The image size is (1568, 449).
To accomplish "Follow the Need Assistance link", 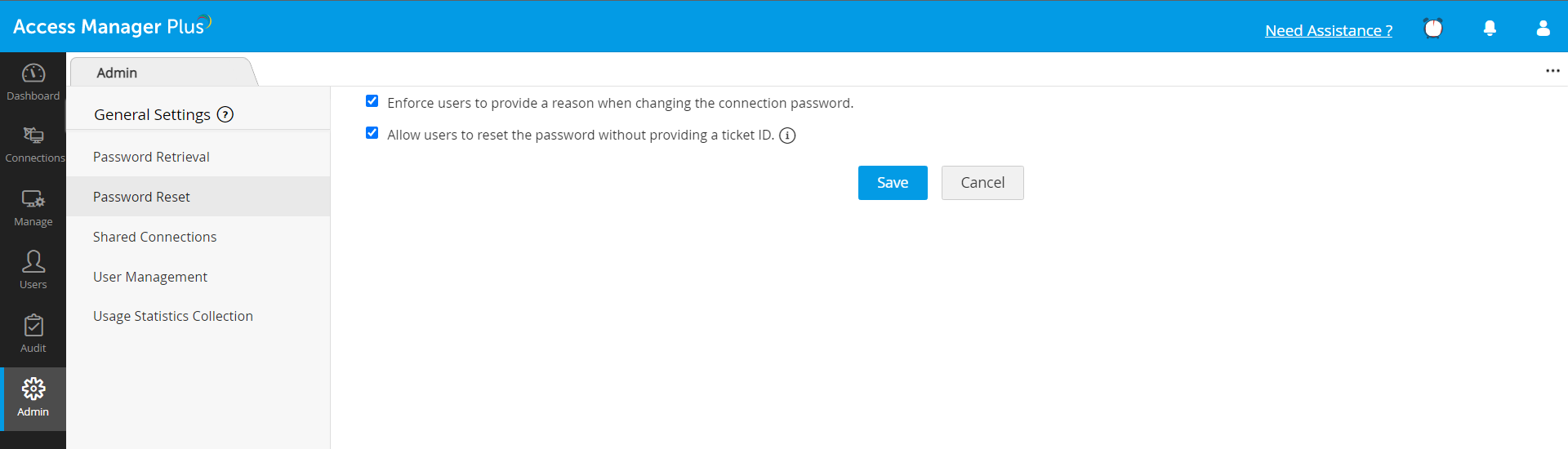I will coord(1329,30).
